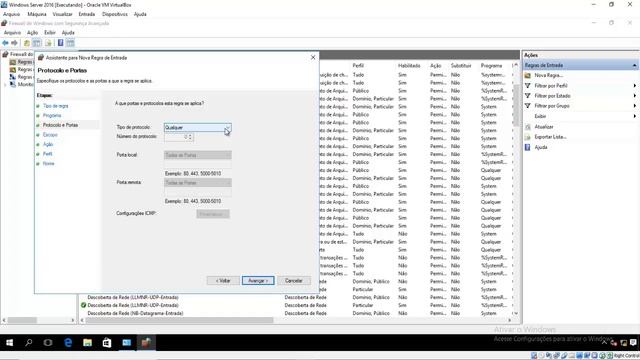Open the VirtualBox Entrada menu
This screenshot has width=640, height=360.
click(87, 14)
